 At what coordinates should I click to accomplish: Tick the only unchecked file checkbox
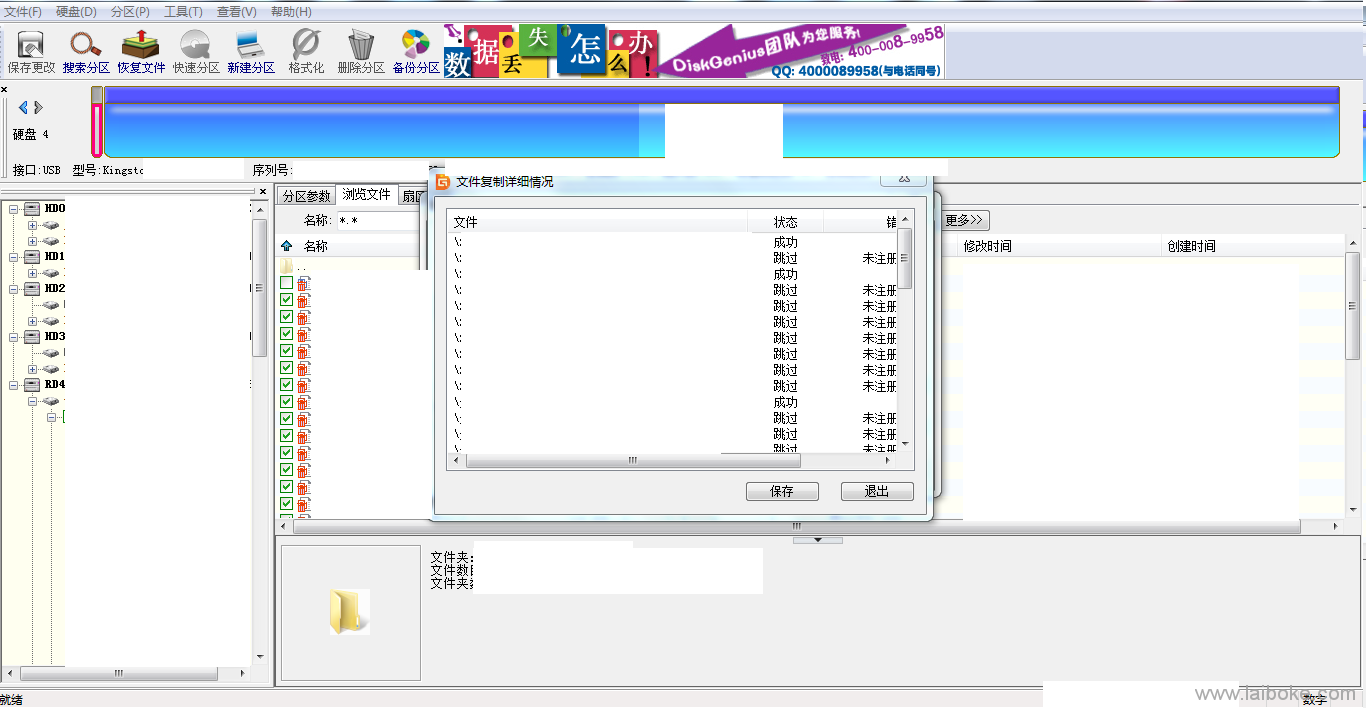pos(287,283)
